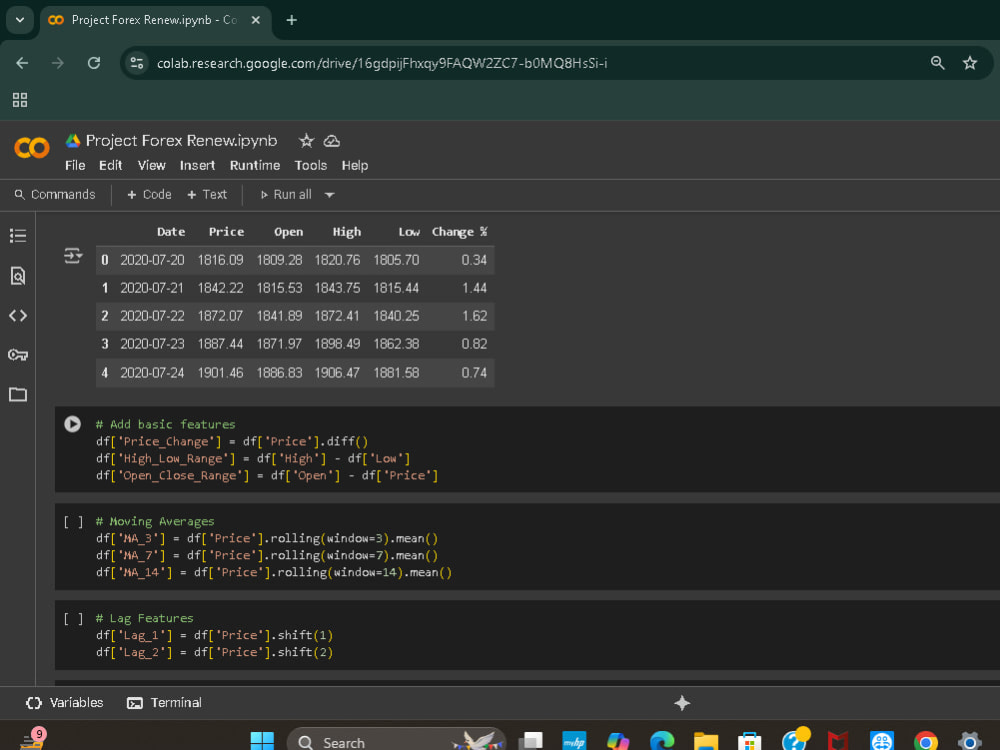Open File Explorer from taskbar
The height and width of the screenshot is (750, 1000).
(x=706, y=740)
